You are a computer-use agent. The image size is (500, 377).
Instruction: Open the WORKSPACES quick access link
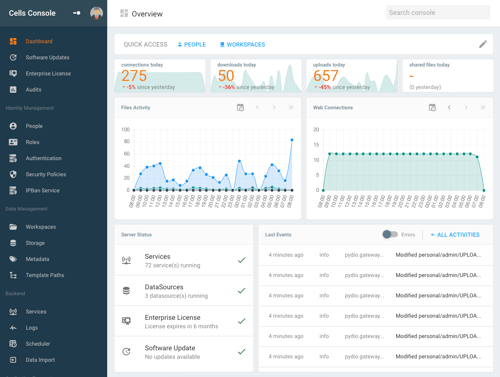[x=242, y=44]
